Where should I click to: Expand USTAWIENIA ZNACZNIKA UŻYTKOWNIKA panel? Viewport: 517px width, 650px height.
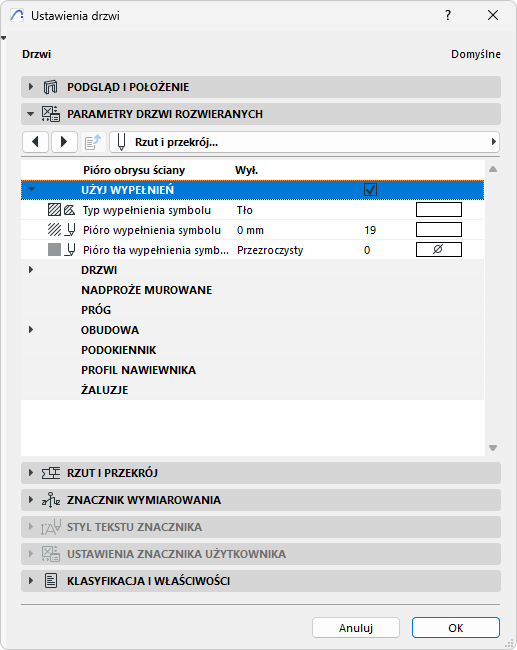(31, 554)
